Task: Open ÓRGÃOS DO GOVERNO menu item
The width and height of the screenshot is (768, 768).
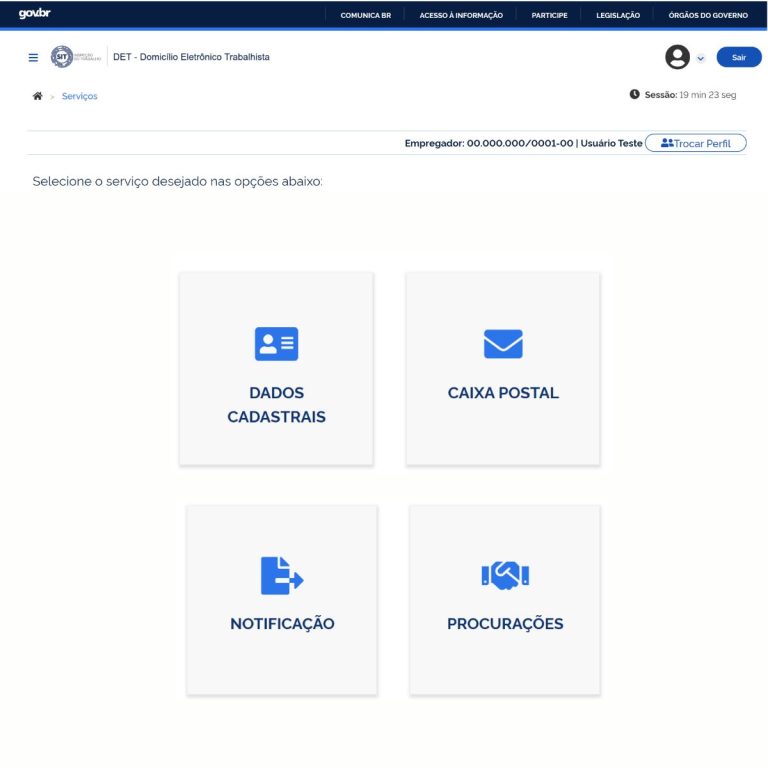Action: [x=708, y=15]
